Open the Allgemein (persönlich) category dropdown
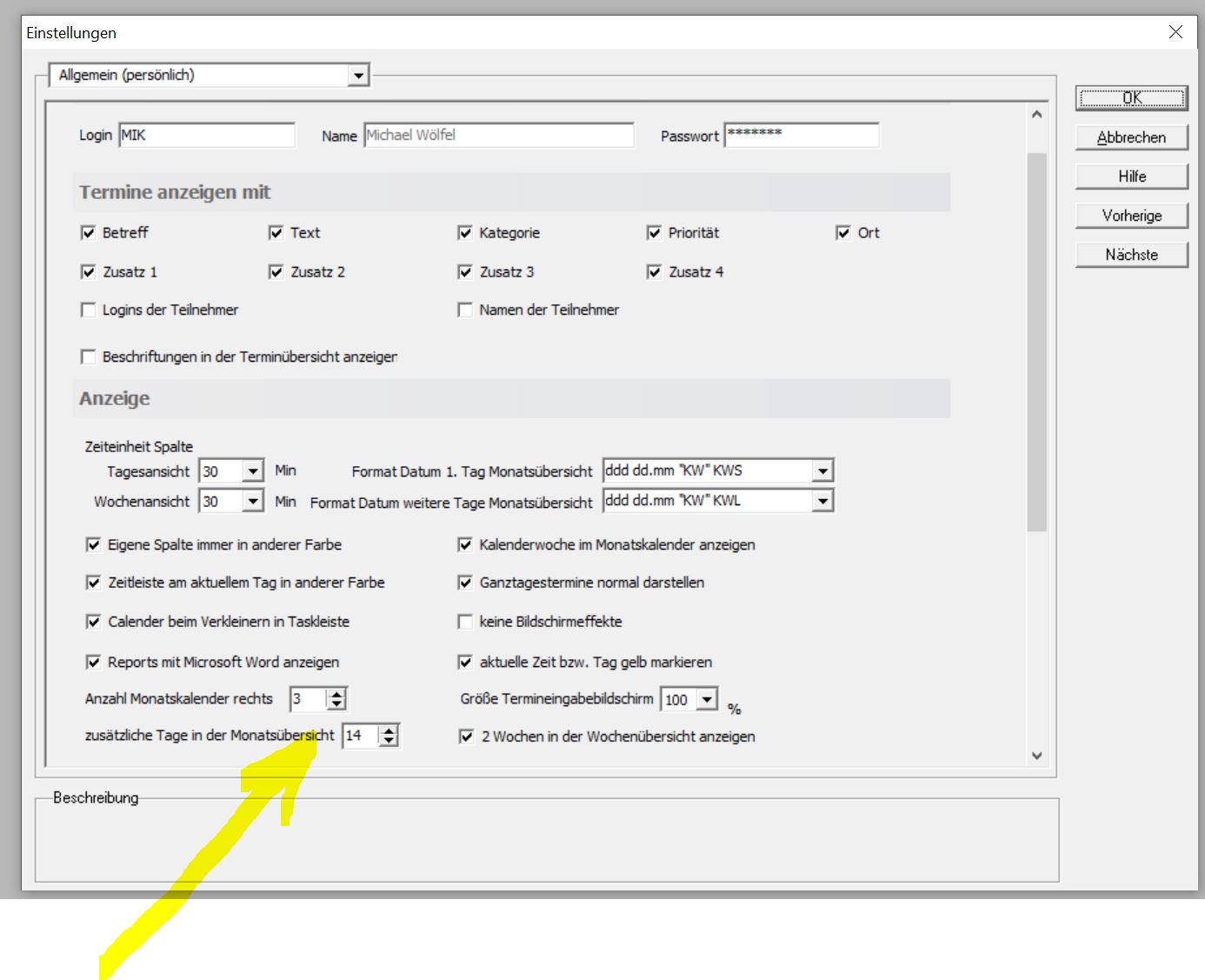 [358, 76]
